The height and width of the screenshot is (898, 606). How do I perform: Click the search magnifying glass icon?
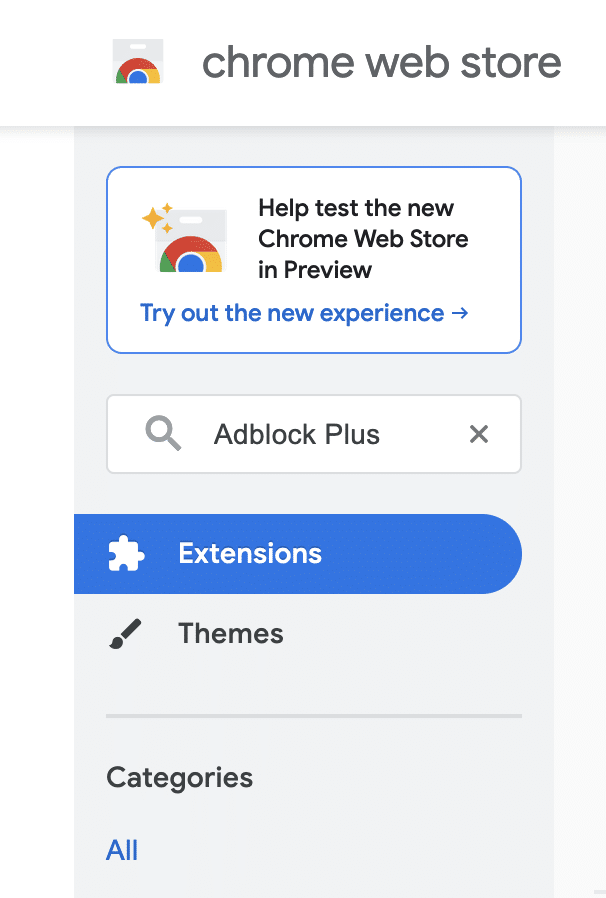(163, 434)
